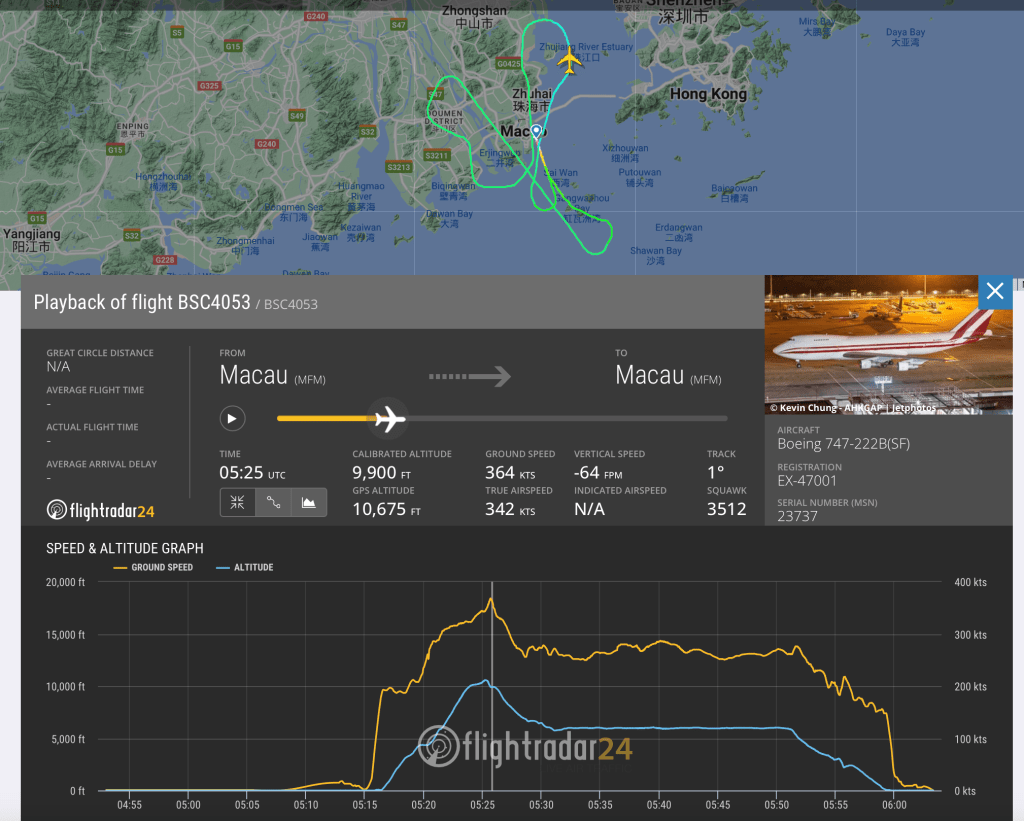Click the arrival airport Macau (MFM)
The width and height of the screenshot is (1024, 821).
[x=667, y=376]
